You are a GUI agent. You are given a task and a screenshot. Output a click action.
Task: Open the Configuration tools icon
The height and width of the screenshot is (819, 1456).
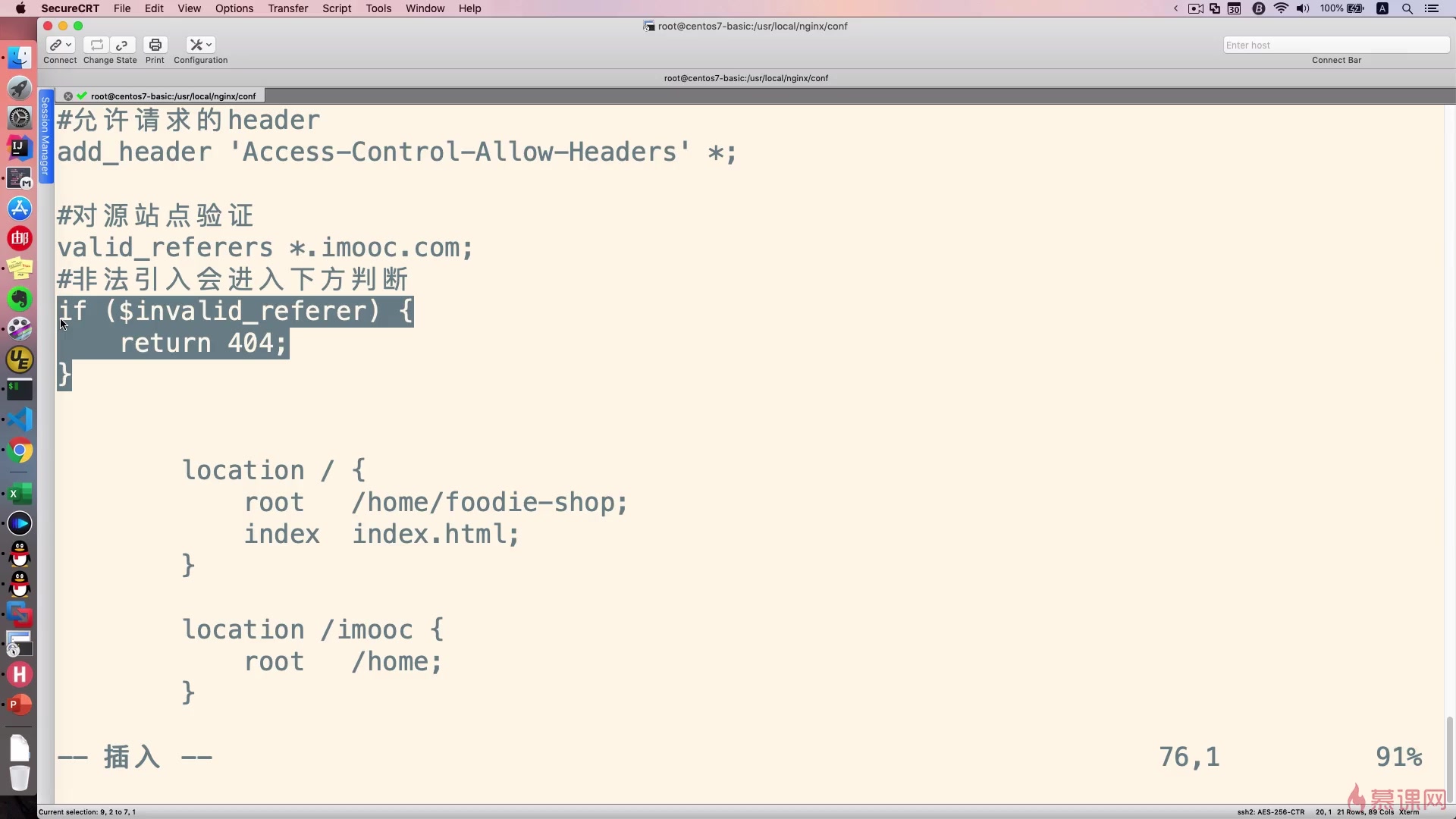[196, 45]
